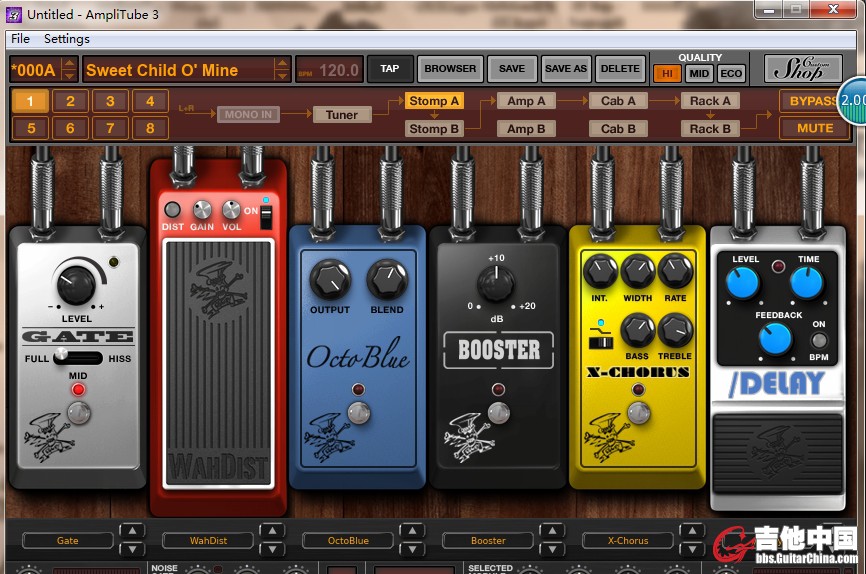Switch to Amp A section
This screenshot has width=866, height=574.
(526, 101)
